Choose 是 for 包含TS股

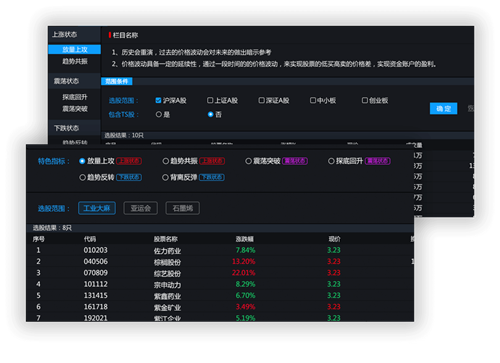point(159,114)
